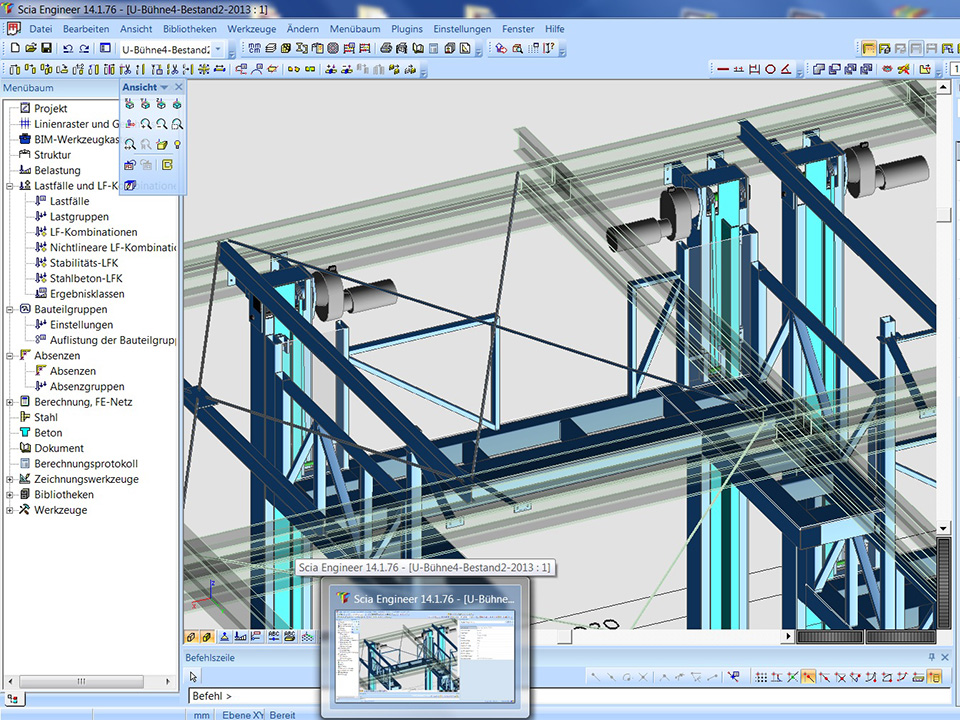Open Berechnungsprotokoll in the menu tree
This screenshot has height=720, width=960.
[x=85, y=464]
